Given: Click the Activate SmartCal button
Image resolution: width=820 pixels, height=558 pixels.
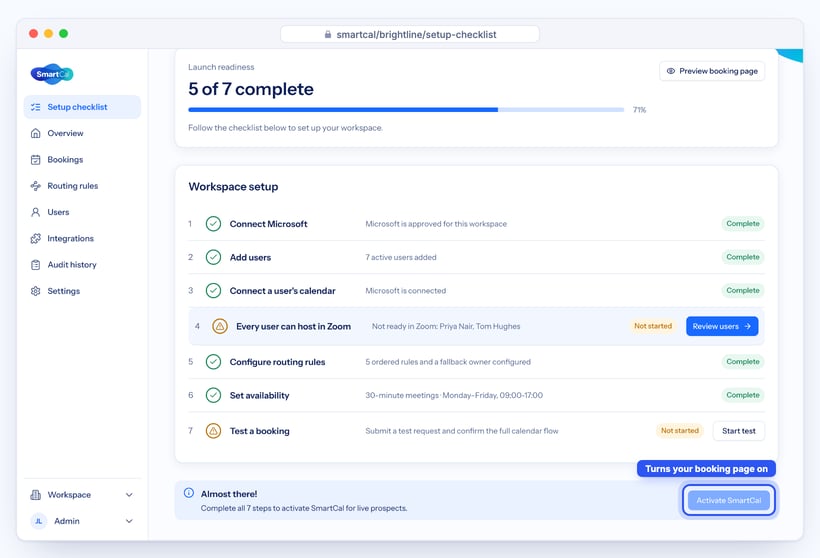Looking at the screenshot, I should click(x=728, y=500).
